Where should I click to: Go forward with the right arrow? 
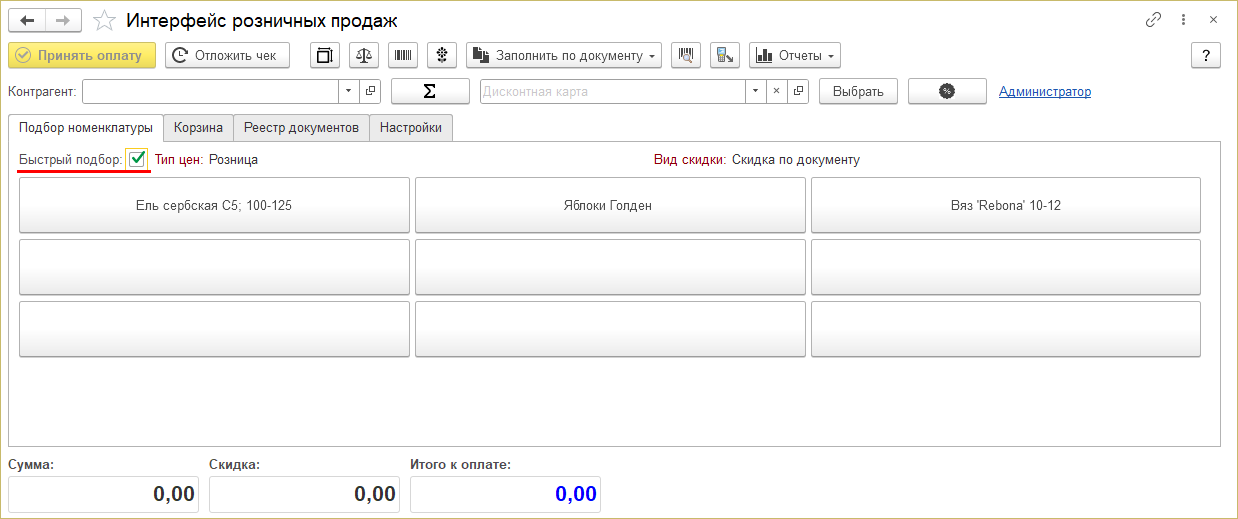pyautogui.click(x=63, y=20)
